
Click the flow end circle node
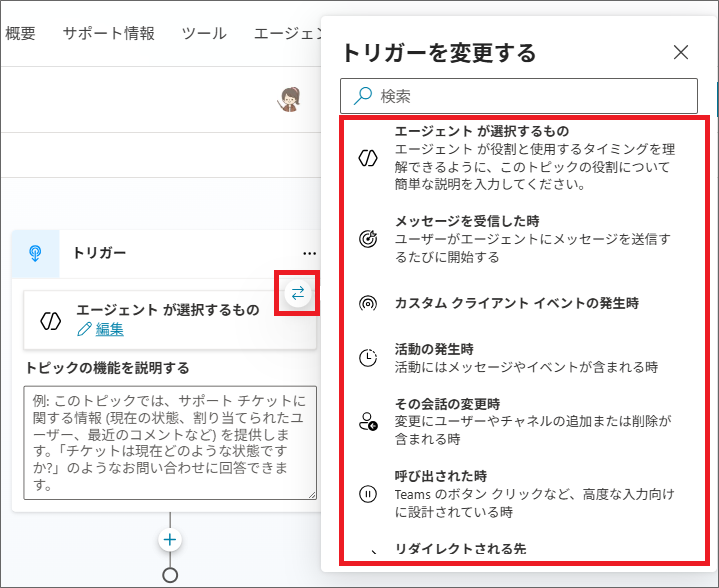170,575
